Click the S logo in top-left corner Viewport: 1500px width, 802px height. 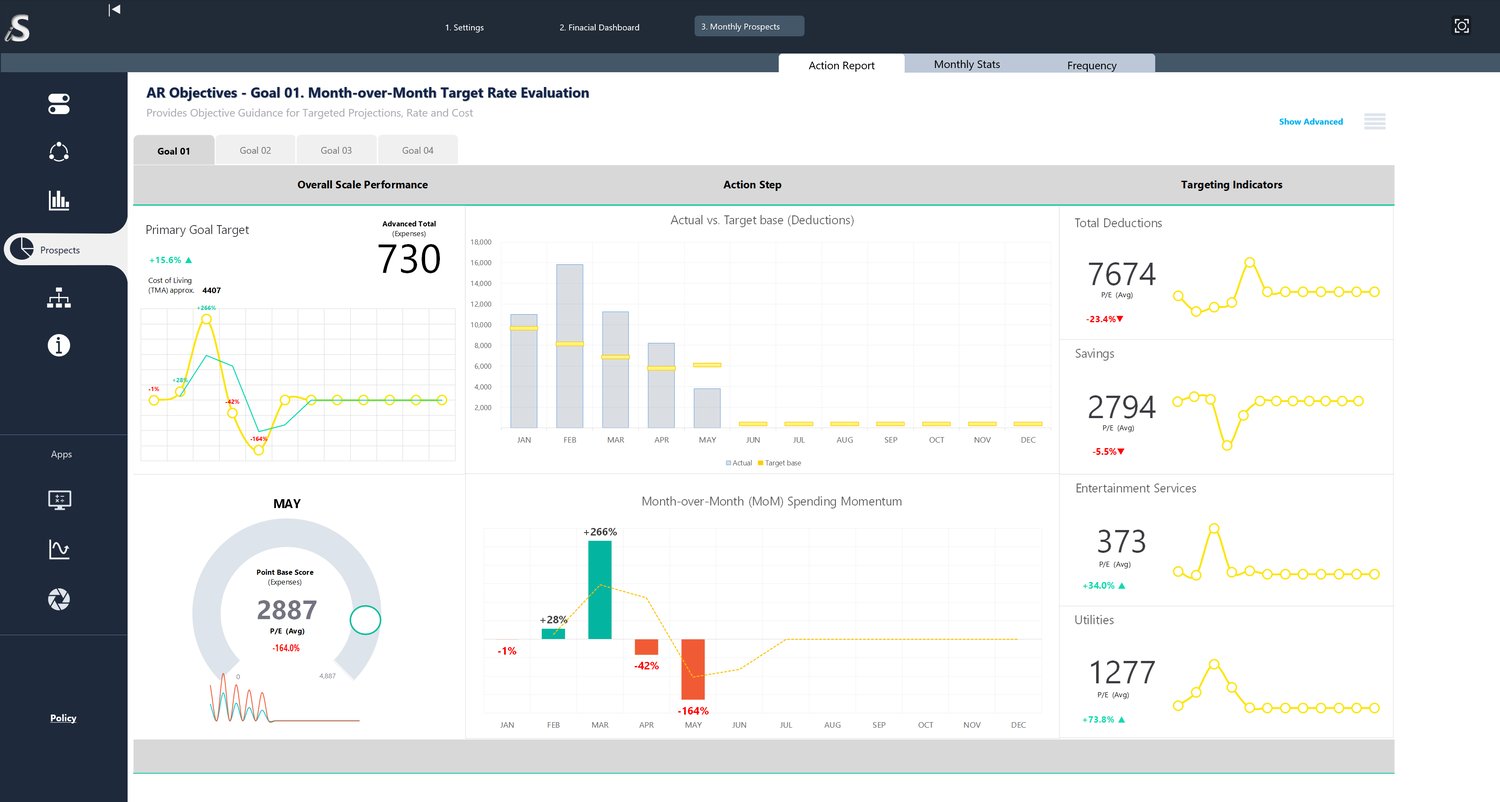17,28
